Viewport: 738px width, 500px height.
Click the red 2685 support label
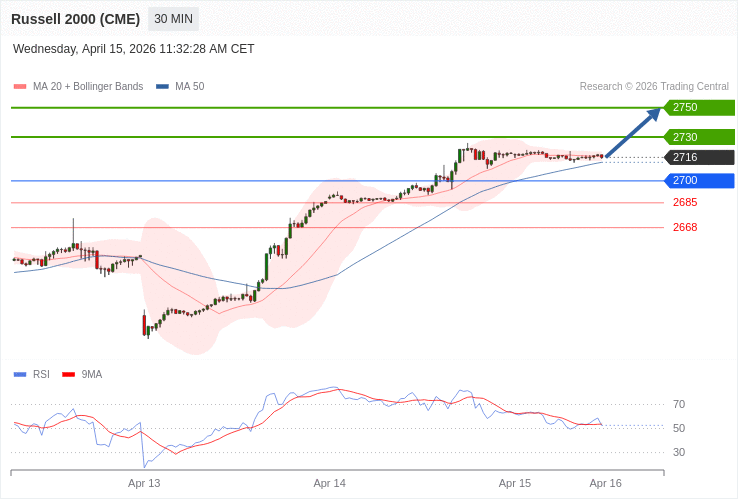click(x=685, y=202)
